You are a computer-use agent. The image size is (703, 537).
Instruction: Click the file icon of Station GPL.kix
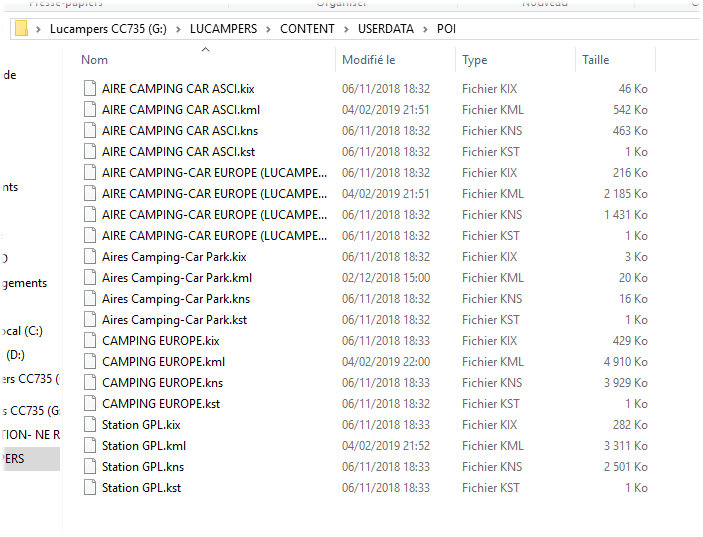pos(91,425)
